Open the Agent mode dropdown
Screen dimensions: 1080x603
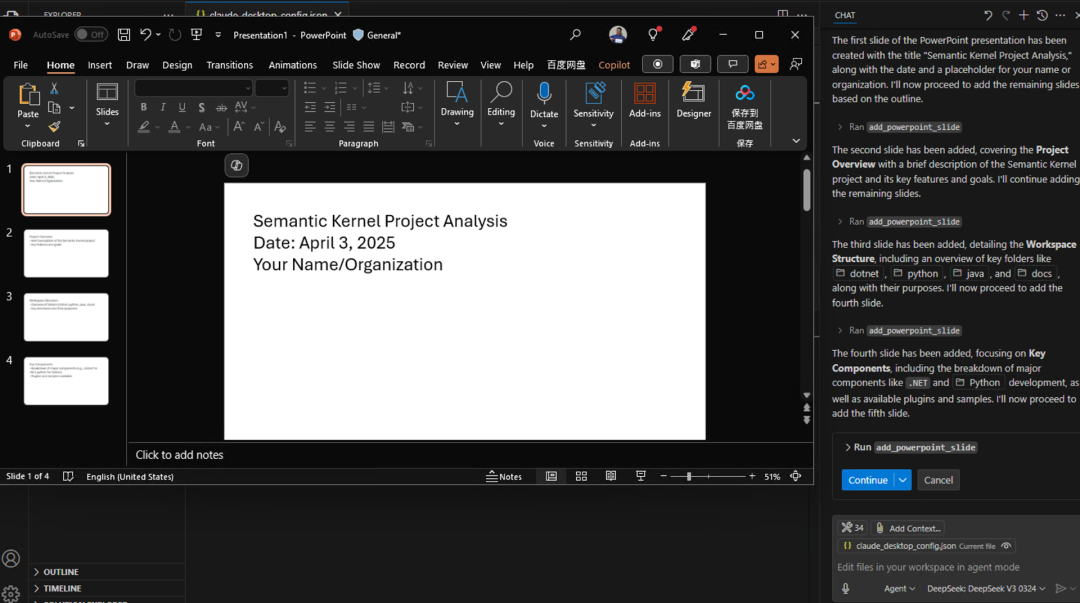tap(899, 589)
